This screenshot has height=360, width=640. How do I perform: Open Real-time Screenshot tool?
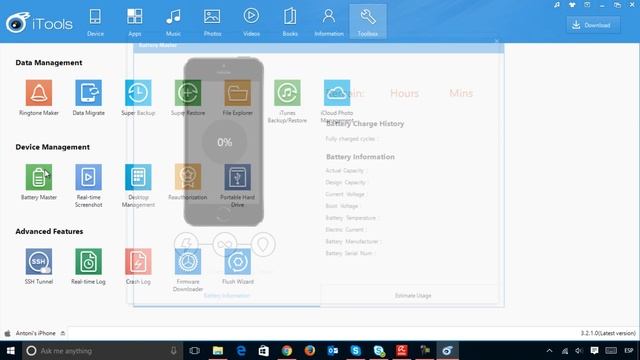point(89,177)
